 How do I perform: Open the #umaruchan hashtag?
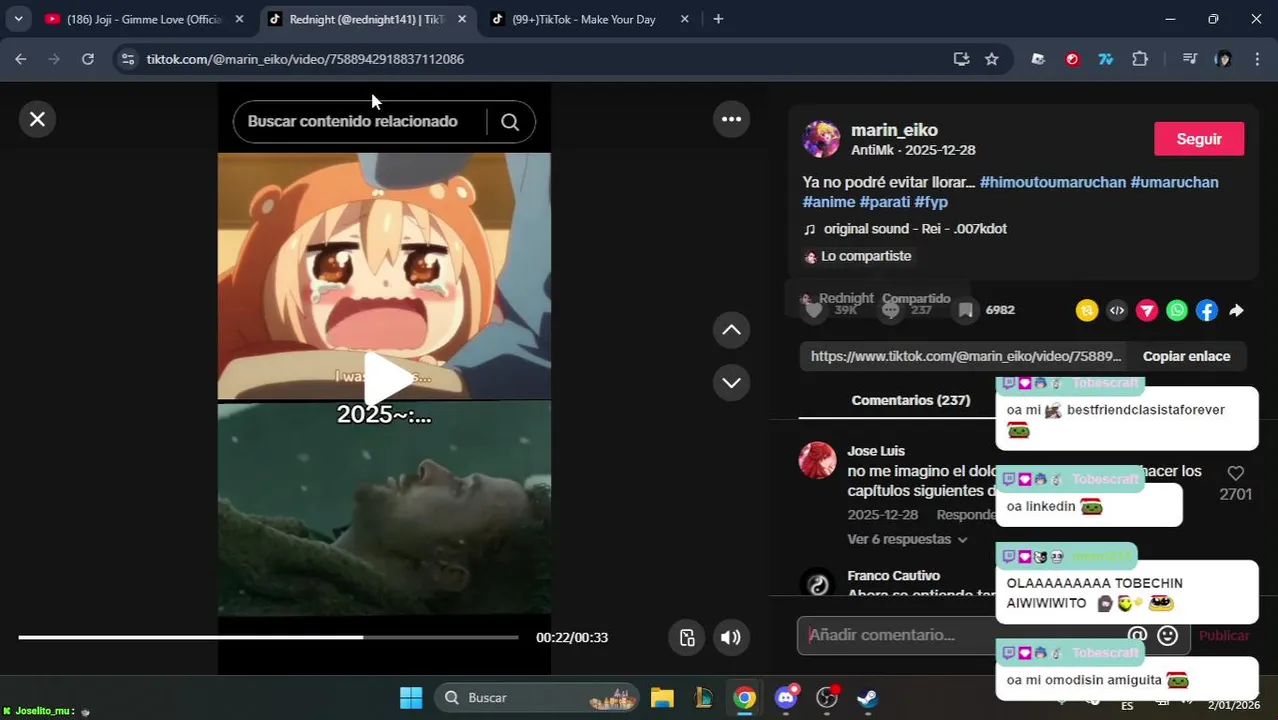pos(1174,182)
